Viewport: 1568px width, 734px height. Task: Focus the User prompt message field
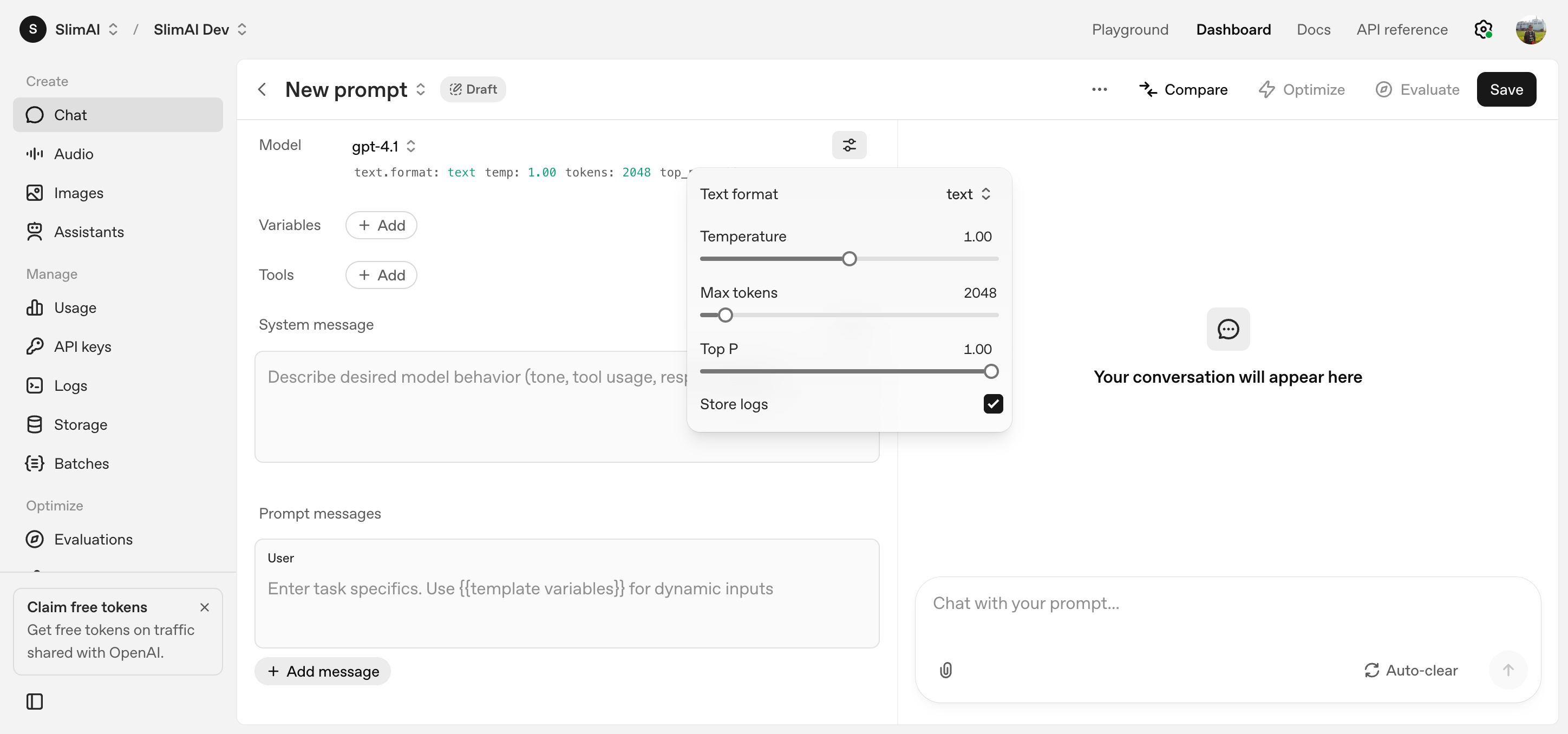(x=567, y=593)
